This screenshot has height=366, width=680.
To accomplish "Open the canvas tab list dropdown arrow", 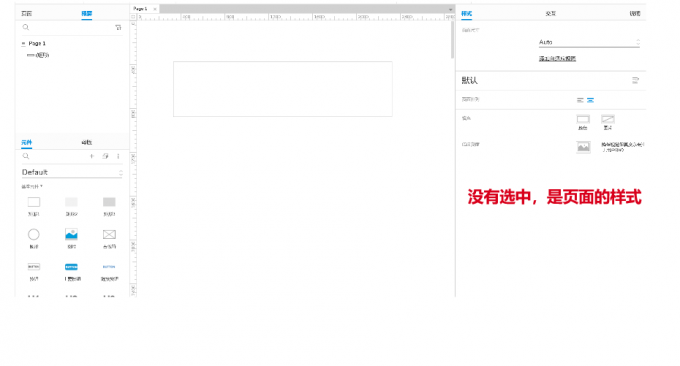I will point(451,9).
